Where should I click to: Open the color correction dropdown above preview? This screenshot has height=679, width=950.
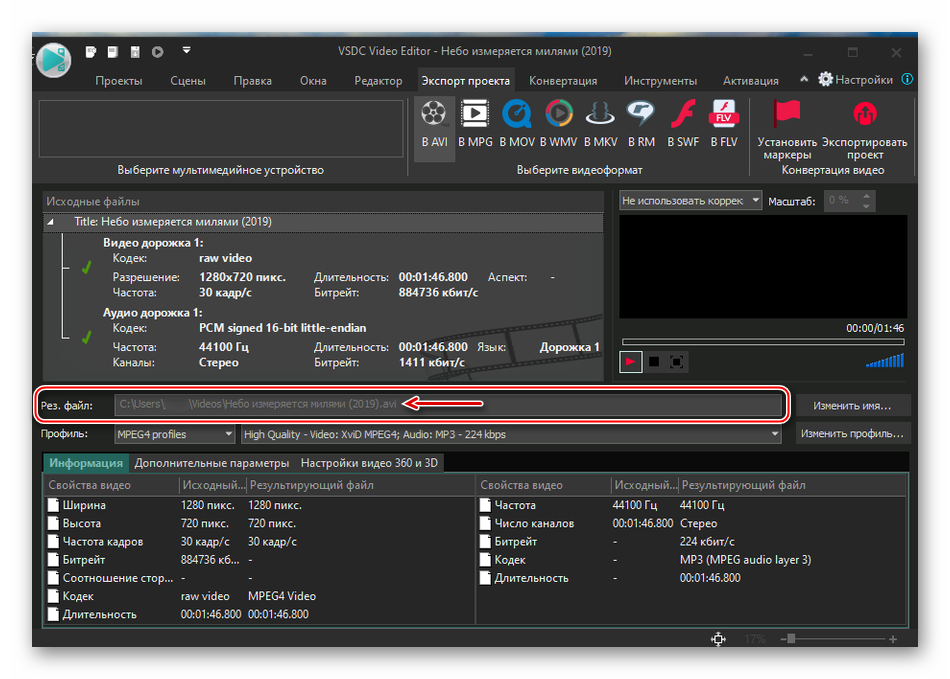click(690, 201)
